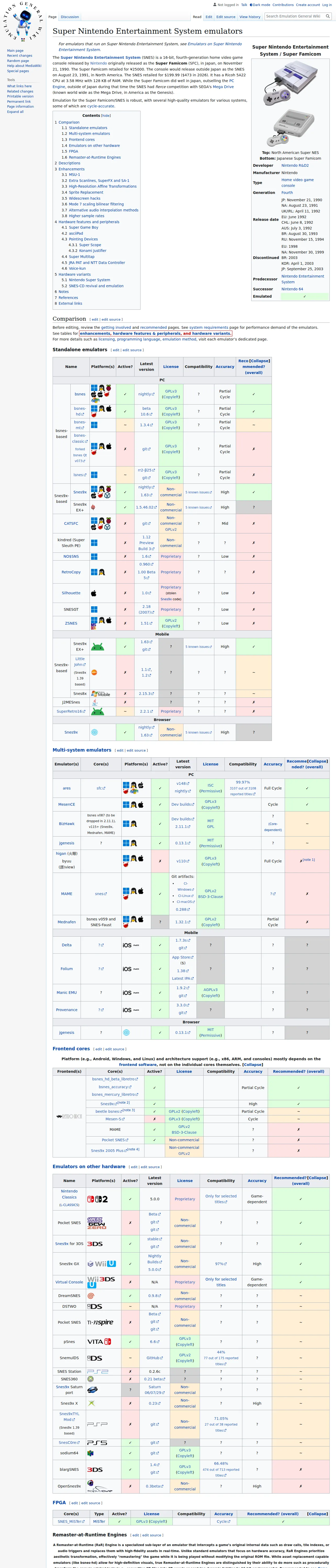Screen dimensions: 336x1568
Task: Open the MesenCE emulator link
Action: 66,805
